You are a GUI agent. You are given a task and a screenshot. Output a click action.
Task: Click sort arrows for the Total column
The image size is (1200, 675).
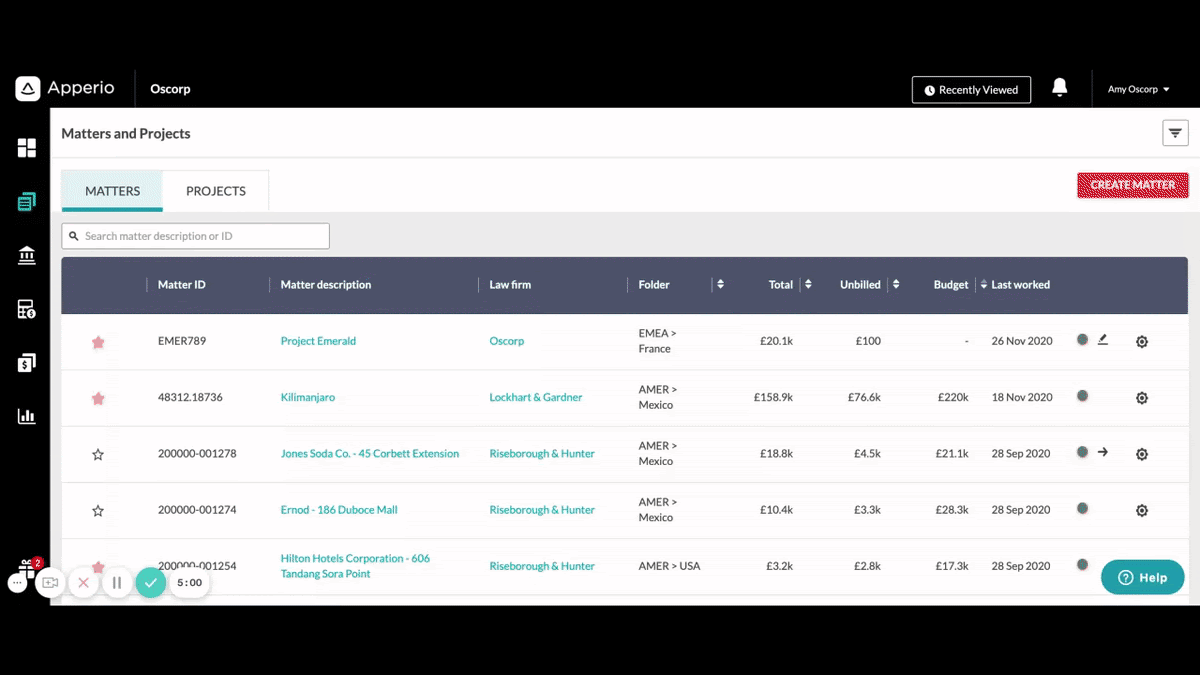(808, 284)
